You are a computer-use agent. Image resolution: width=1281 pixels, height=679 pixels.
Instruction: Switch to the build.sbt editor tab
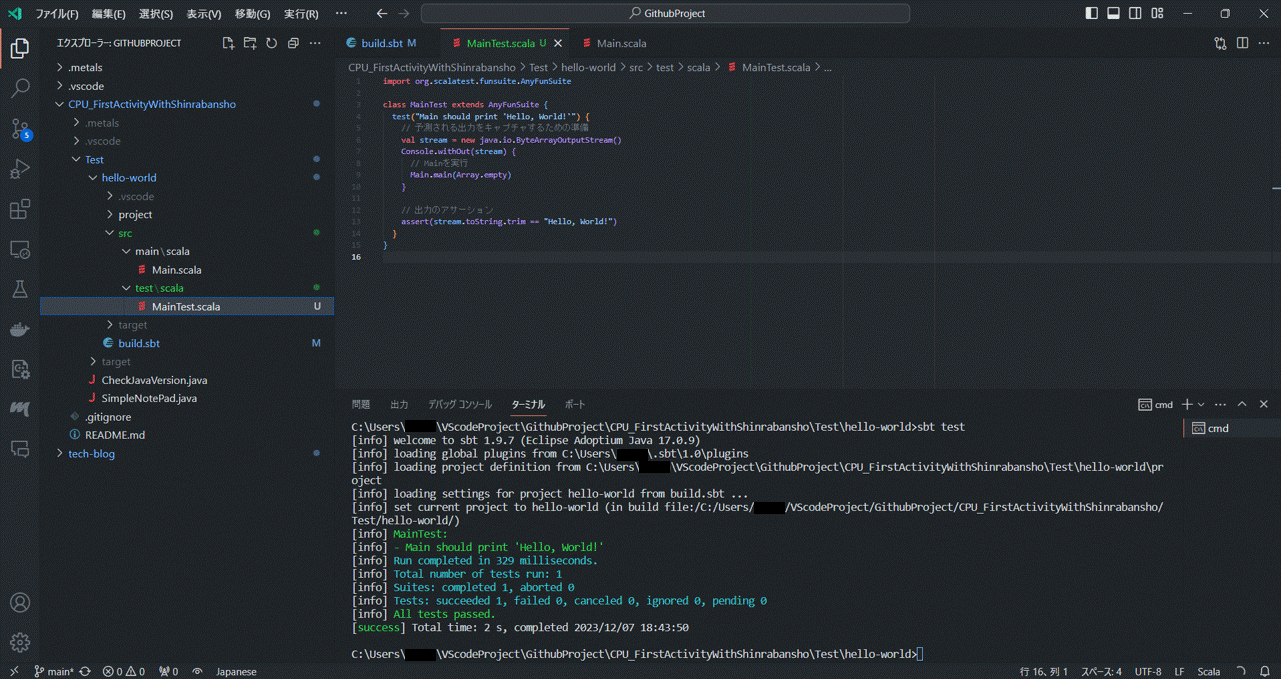[x=381, y=44]
